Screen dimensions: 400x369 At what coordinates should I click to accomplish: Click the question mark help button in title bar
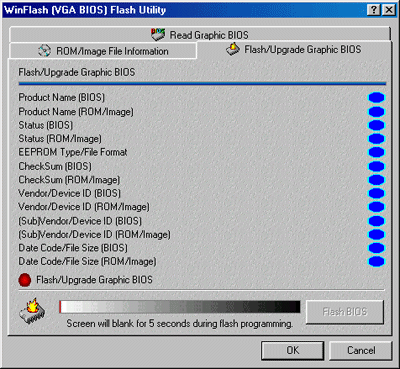click(374, 10)
